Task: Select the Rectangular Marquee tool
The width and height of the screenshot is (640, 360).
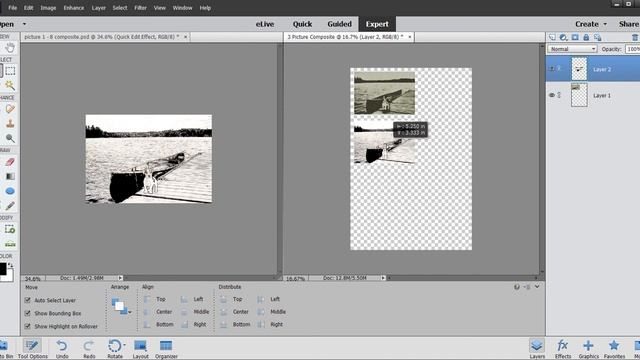Action: pos(10,71)
